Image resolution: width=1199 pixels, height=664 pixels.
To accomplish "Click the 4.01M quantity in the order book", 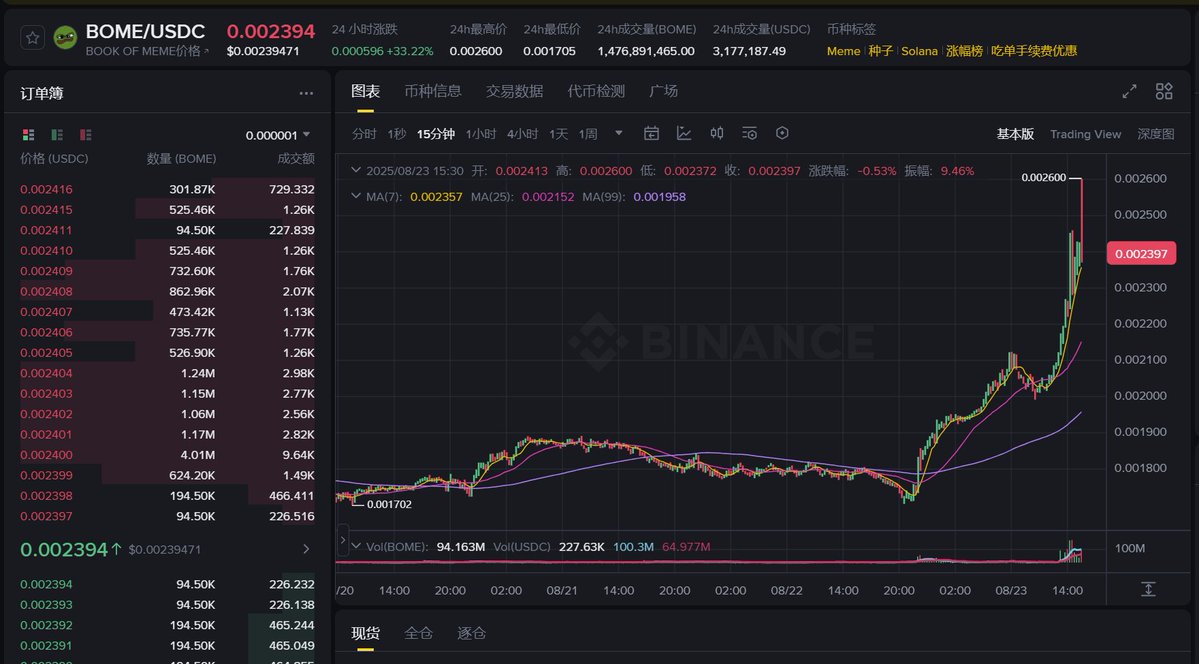I will pos(198,455).
